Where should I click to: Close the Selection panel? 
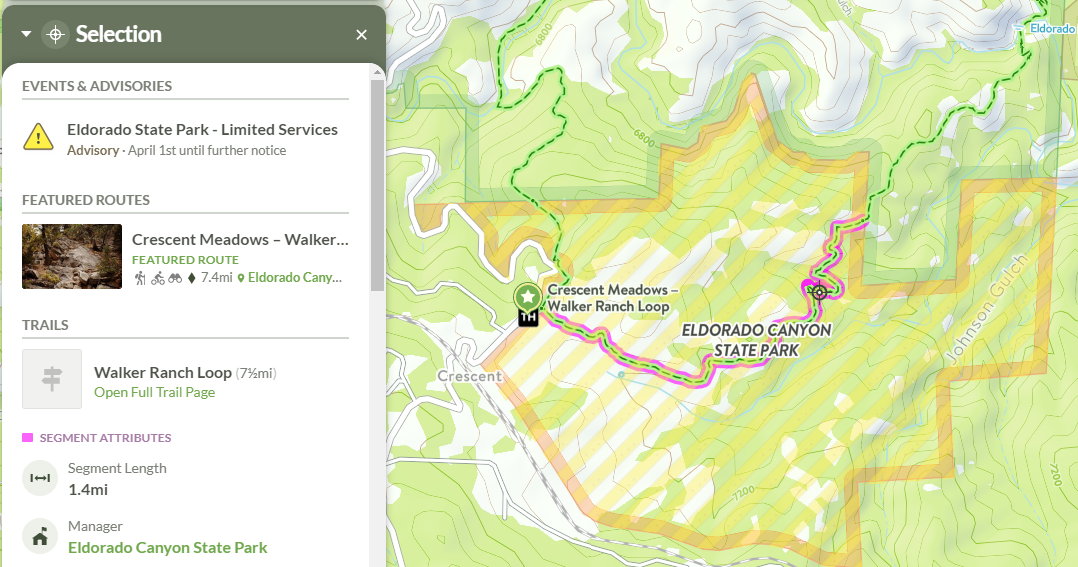point(361,35)
